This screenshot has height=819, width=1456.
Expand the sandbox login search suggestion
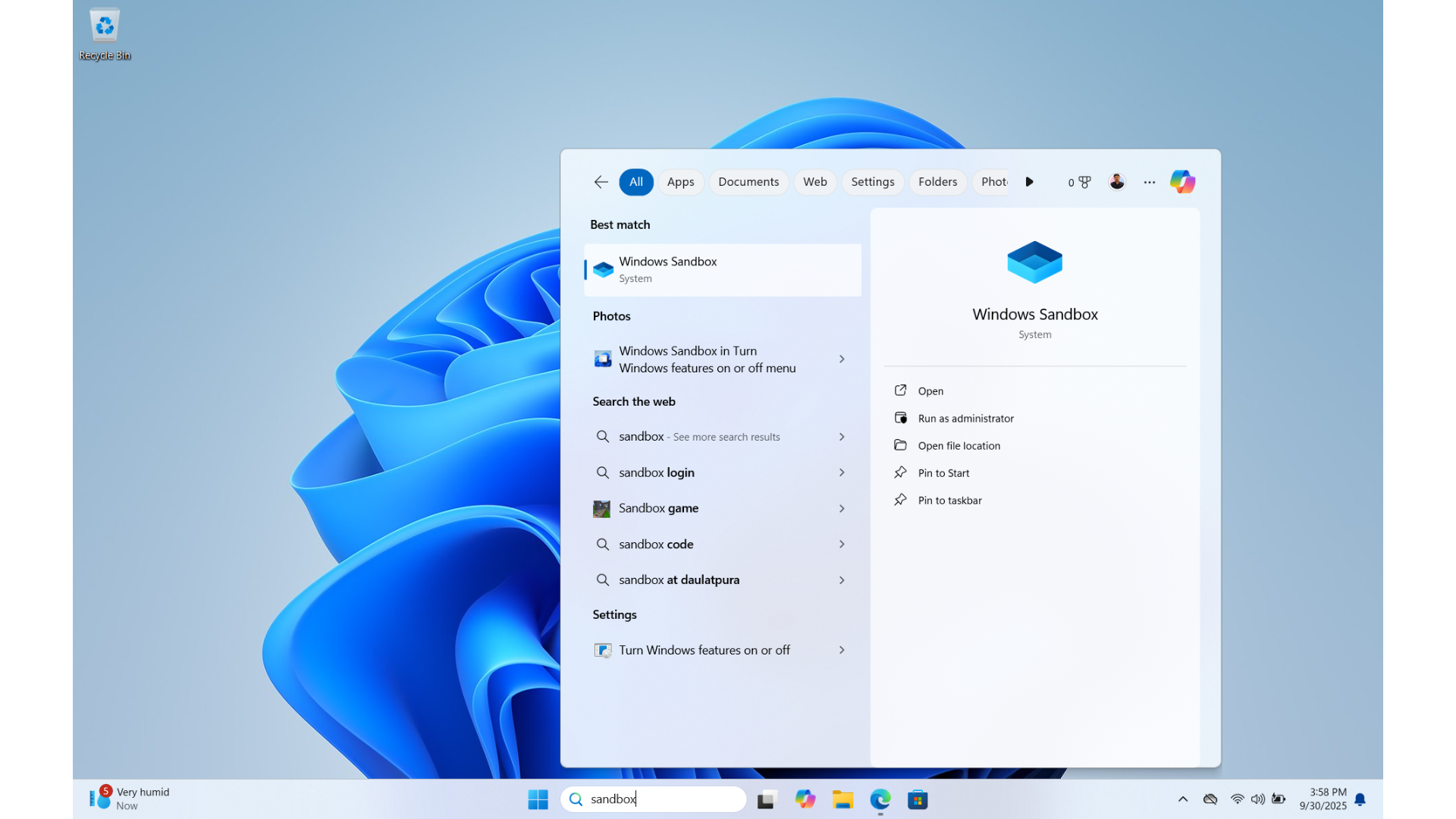(x=720, y=472)
